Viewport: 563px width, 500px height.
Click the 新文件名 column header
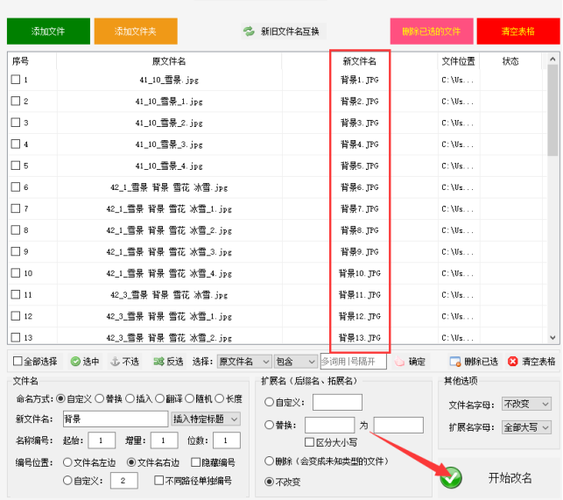click(359, 61)
